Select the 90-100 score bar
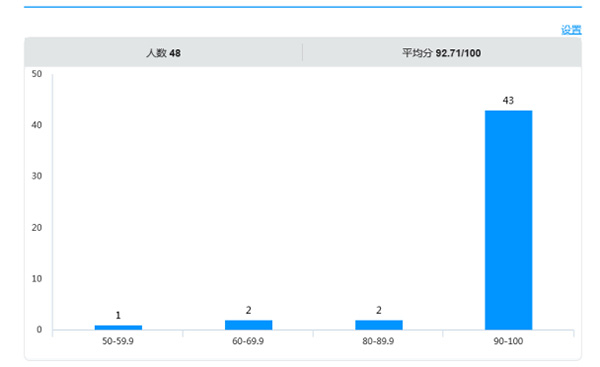 point(509,220)
